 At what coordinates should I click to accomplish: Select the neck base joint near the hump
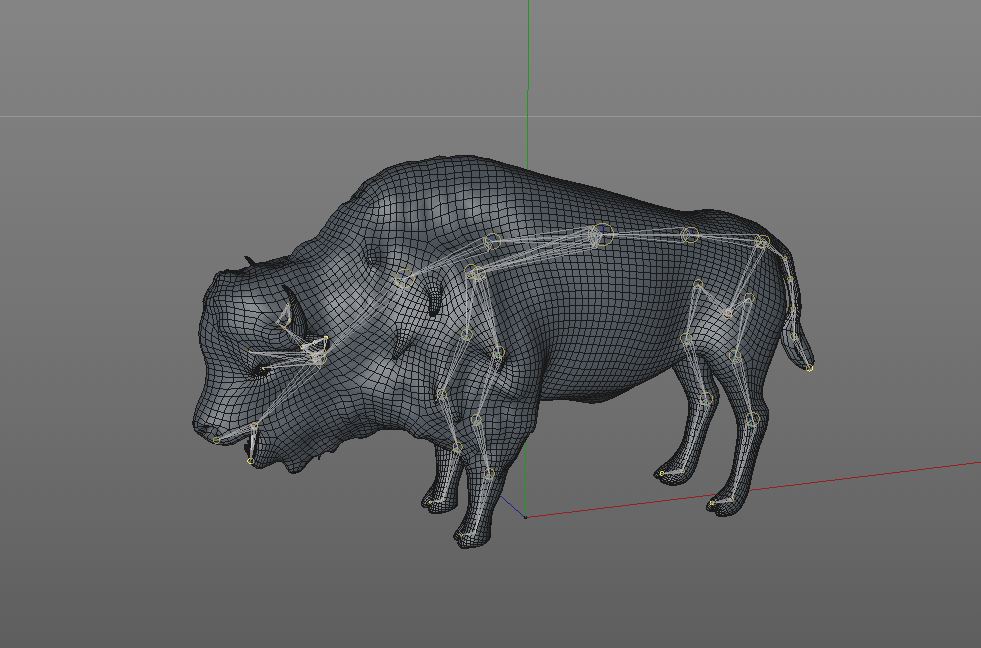pos(492,241)
